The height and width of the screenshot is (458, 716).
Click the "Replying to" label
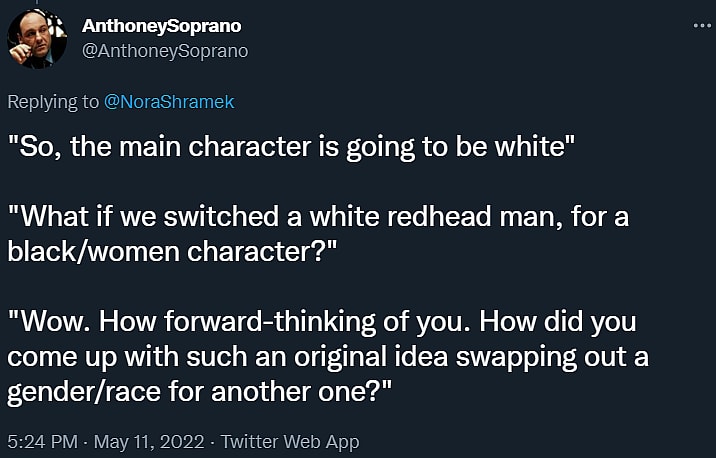click(x=53, y=101)
